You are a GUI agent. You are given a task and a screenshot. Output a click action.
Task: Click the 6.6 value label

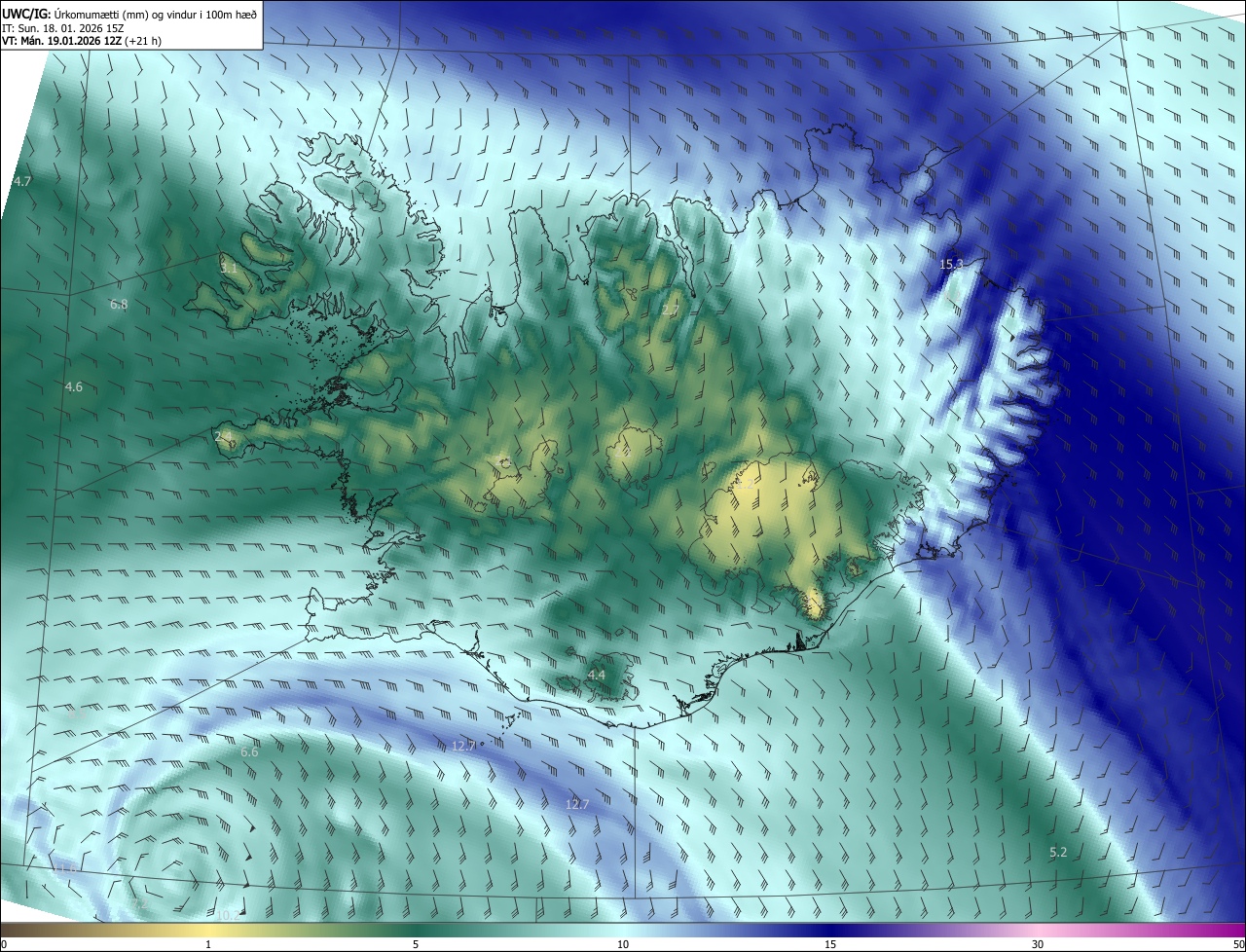[x=250, y=751]
